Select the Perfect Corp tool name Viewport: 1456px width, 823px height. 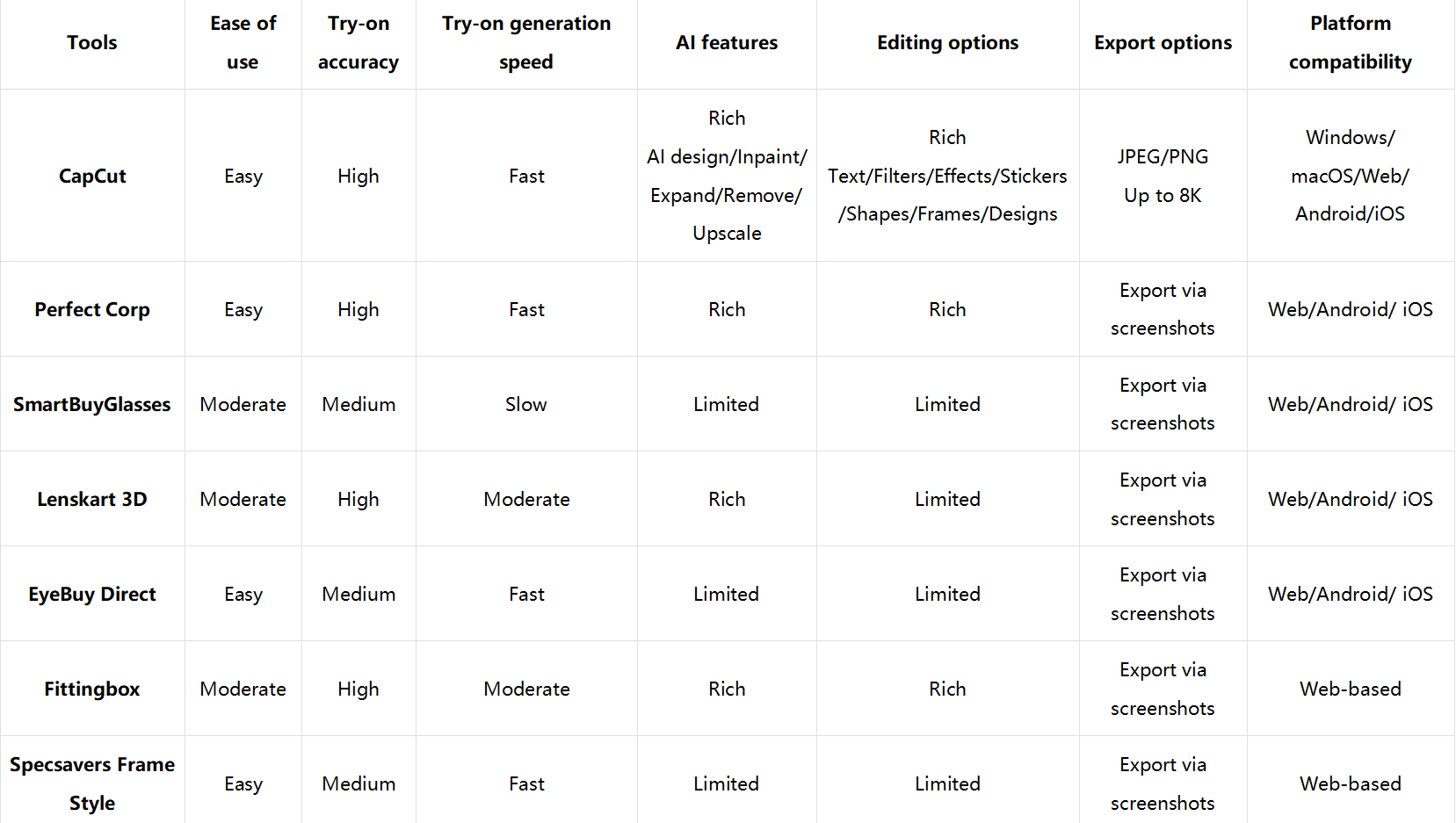click(x=92, y=310)
